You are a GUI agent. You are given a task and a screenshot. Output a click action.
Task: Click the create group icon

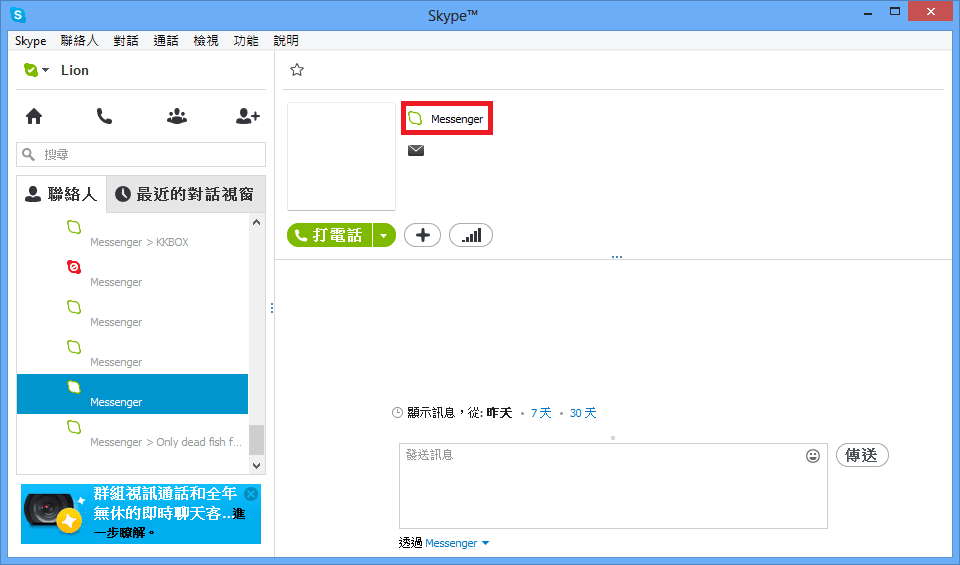point(177,116)
